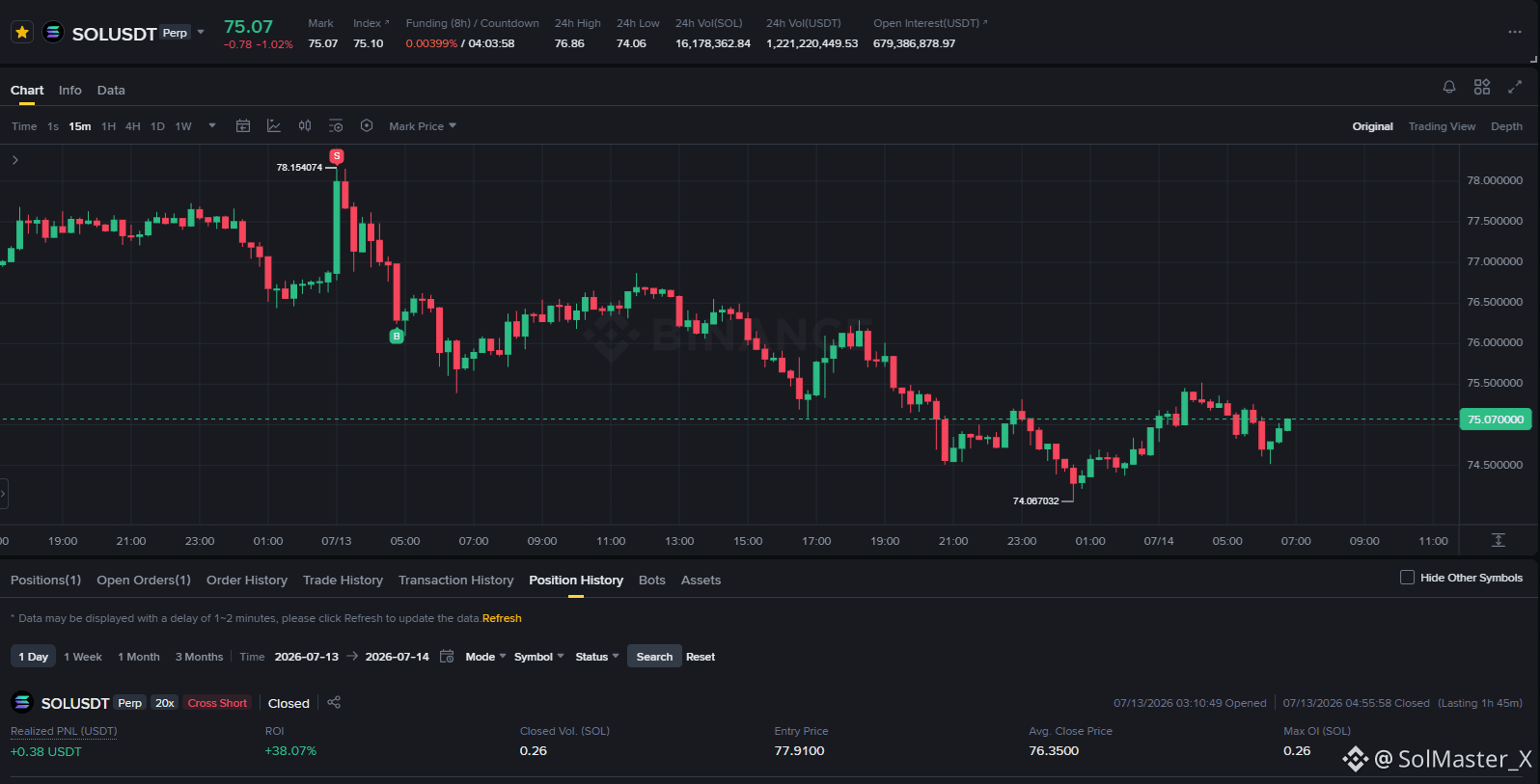The height and width of the screenshot is (784, 1540).
Task: Open the date range calendar icon
Action: (x=447, y=657)
